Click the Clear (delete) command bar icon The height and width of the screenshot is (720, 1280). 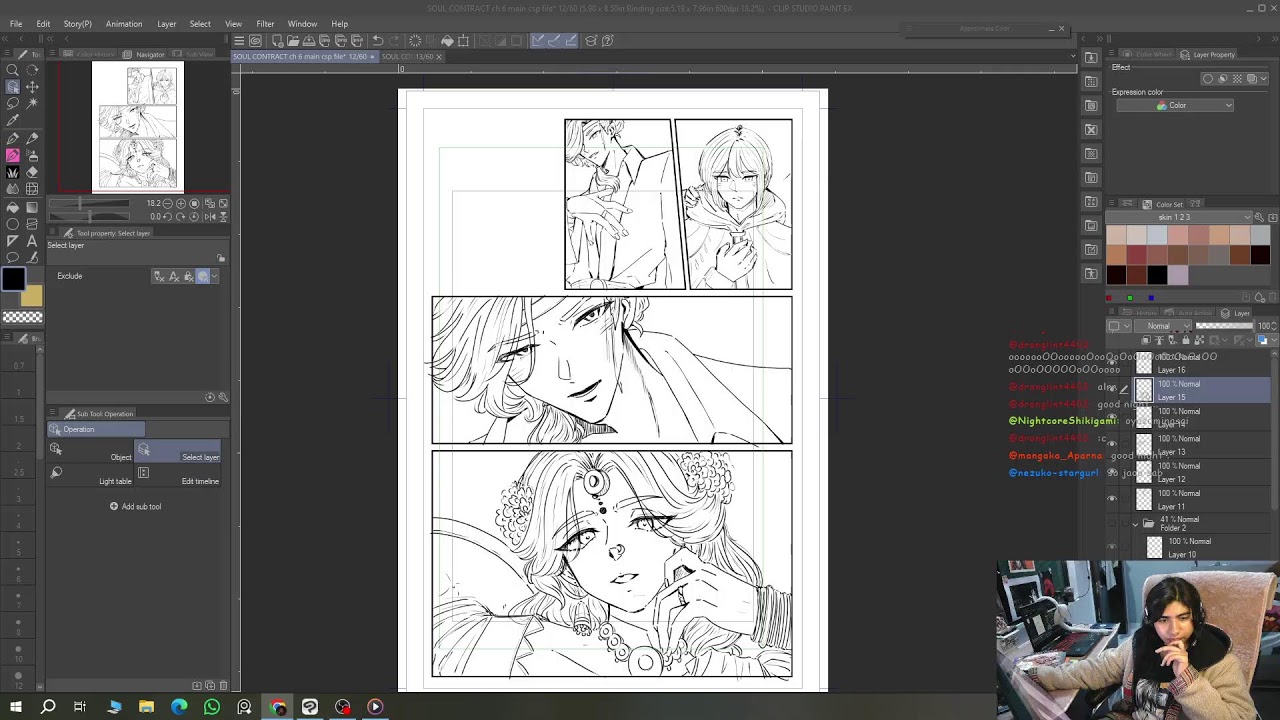tap(415, 41)
